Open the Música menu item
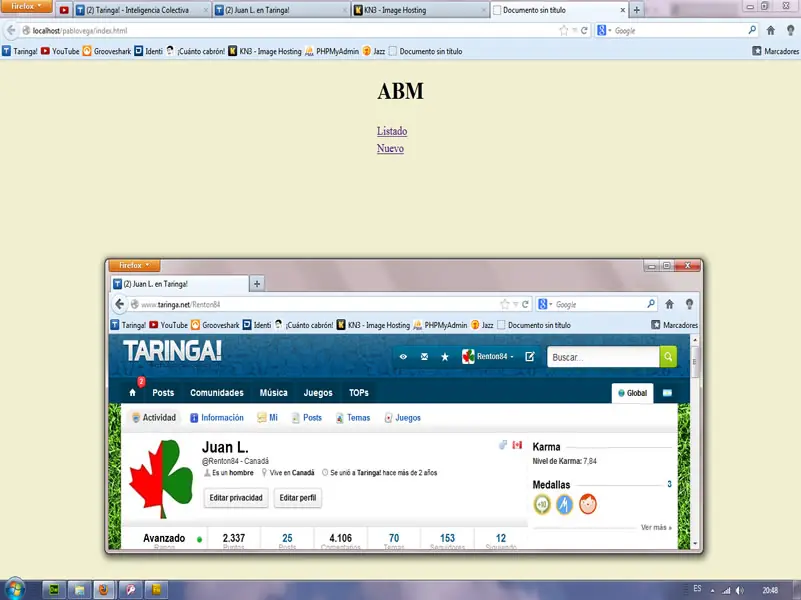The height and width of the screenshot is (600, 801). (x=273, y=393)
